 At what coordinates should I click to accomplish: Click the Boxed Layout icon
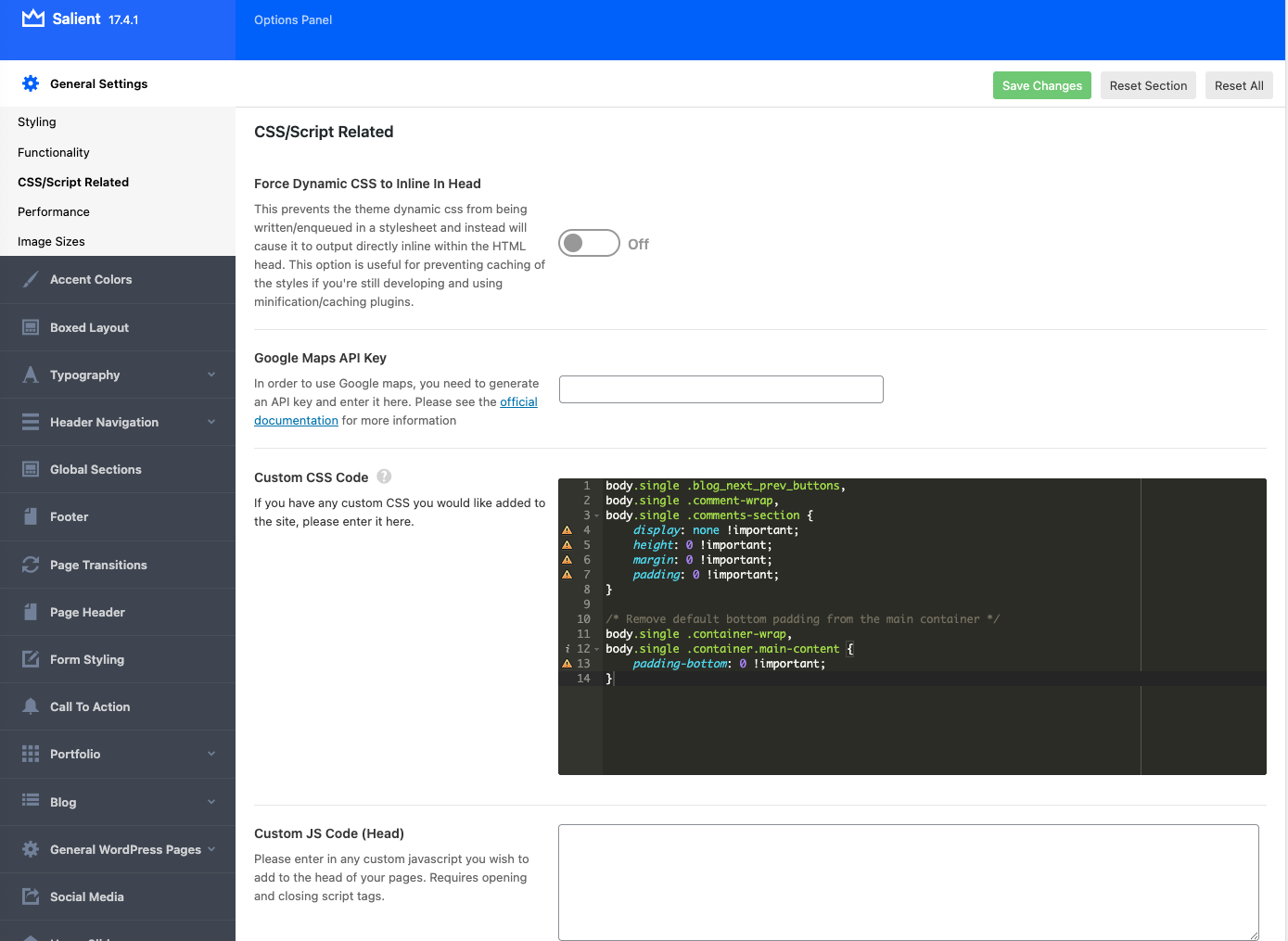point(31,327)
